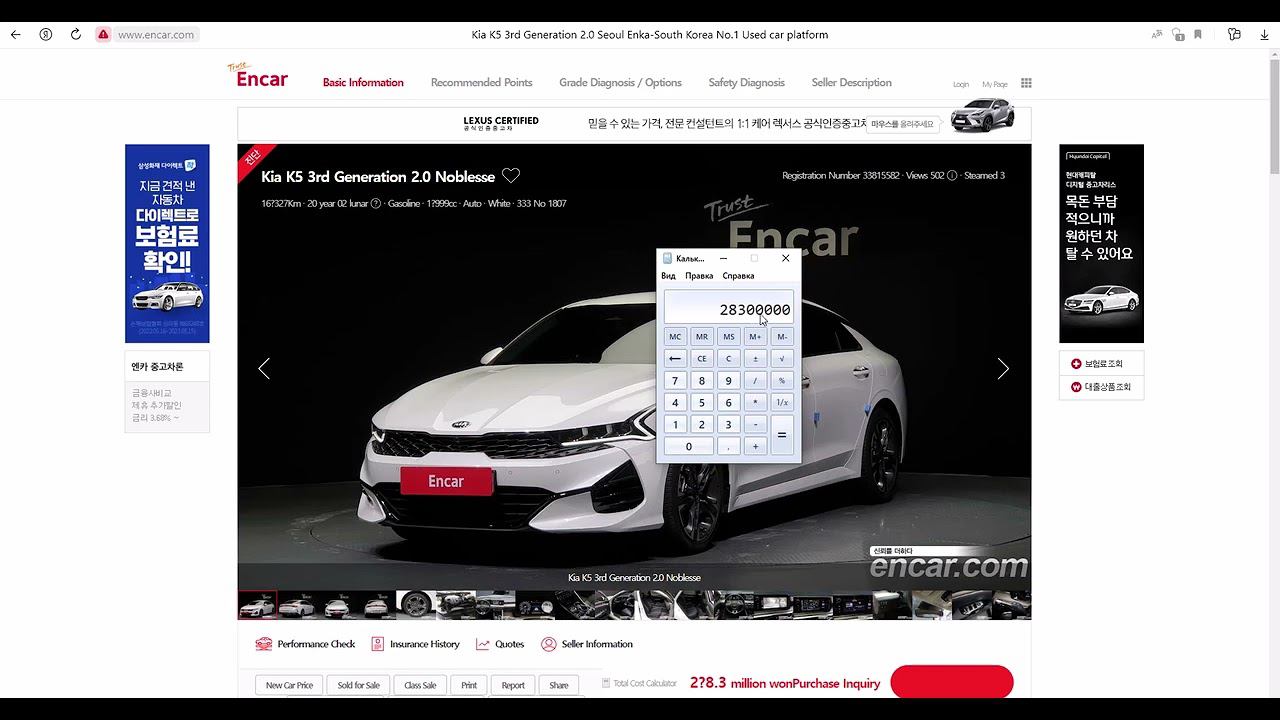The height and width of the screenshot is (720, 1280).
Task: Click 보험료조회 insurance lookup button
Action: (x=1101, y=364)
